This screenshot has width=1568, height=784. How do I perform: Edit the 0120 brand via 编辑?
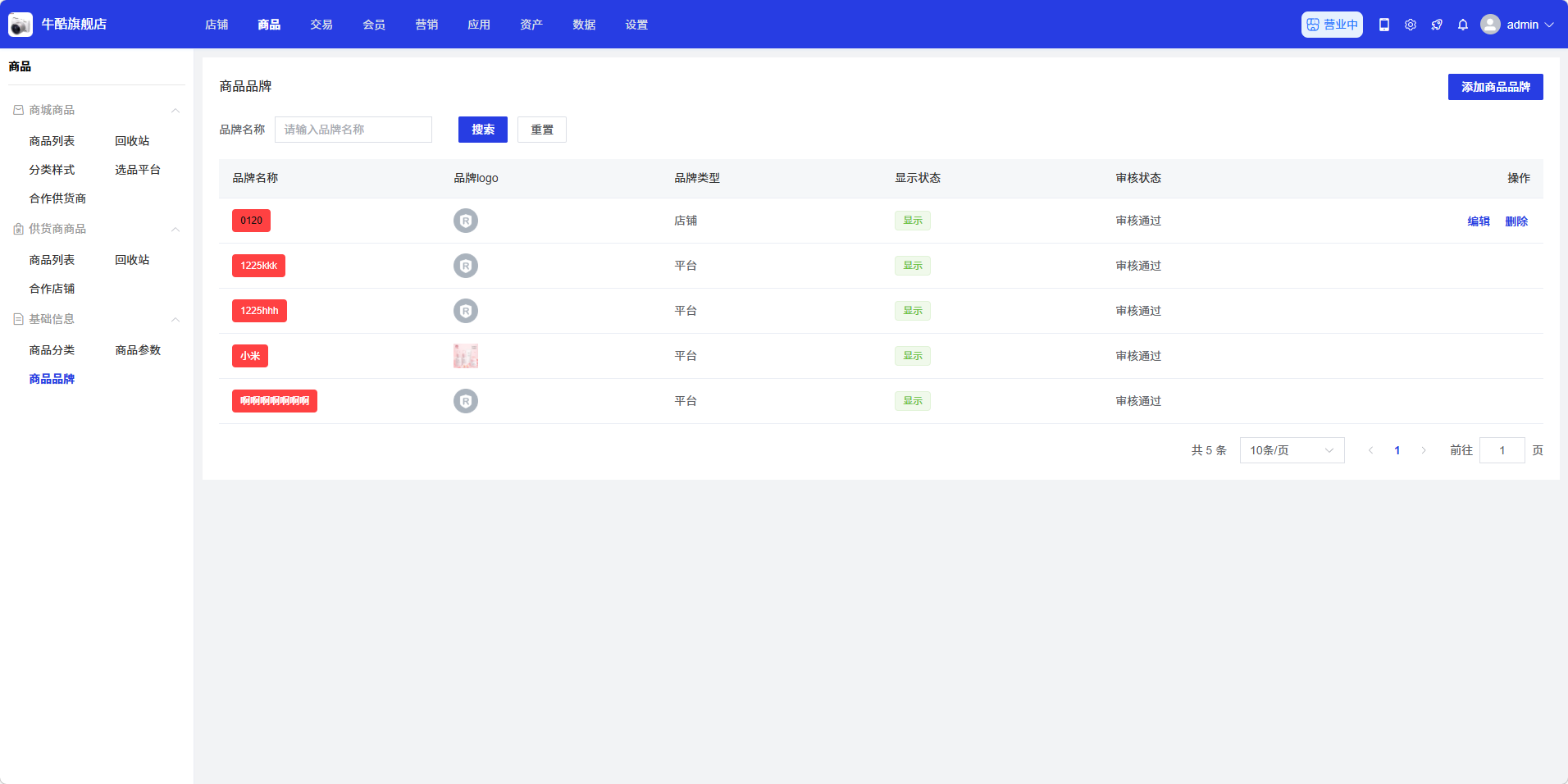point(1479,221)
